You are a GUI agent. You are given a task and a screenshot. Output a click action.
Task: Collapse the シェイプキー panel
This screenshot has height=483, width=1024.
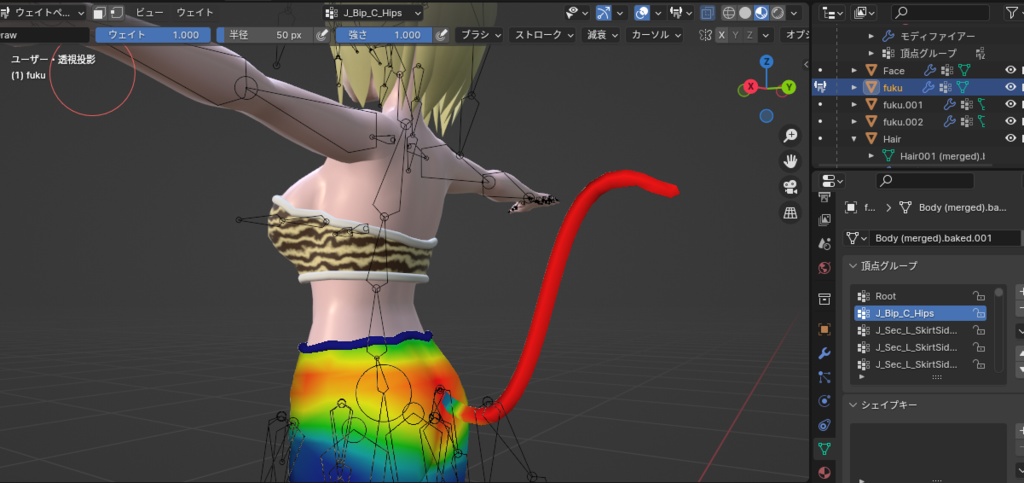tap(854, 405)
